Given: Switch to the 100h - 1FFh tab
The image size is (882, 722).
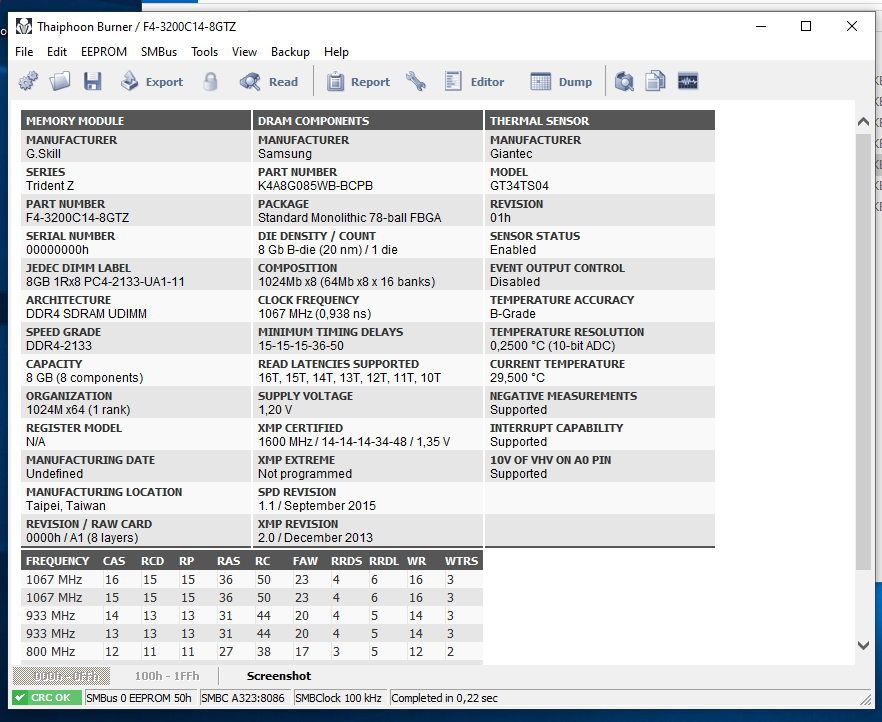Looking at the screenshot, I should coord(167,676).
